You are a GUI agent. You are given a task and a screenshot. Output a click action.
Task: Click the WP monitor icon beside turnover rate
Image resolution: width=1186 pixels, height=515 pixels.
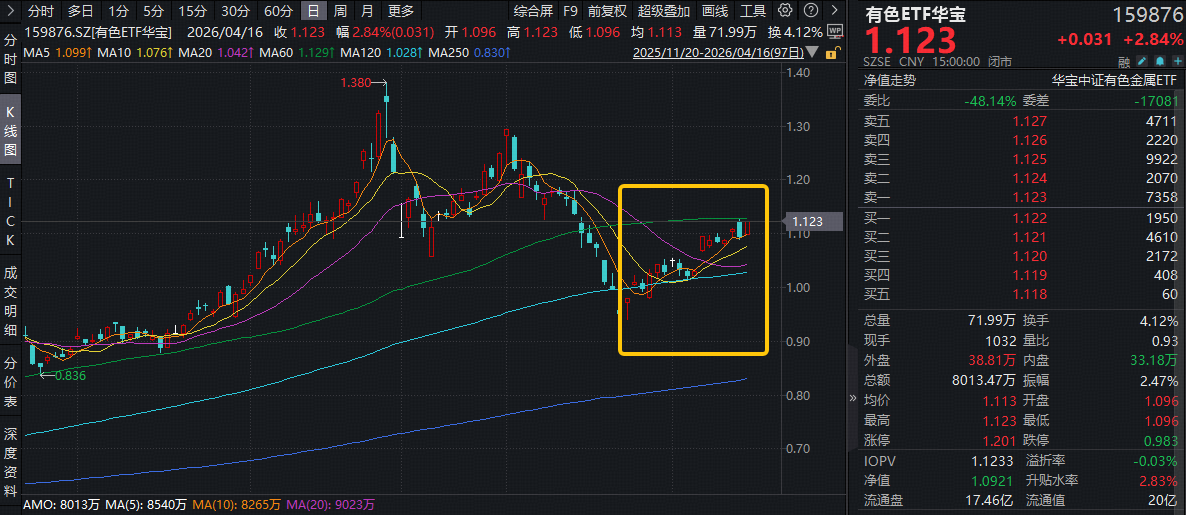pyautogui.click(x=835, y=32)
